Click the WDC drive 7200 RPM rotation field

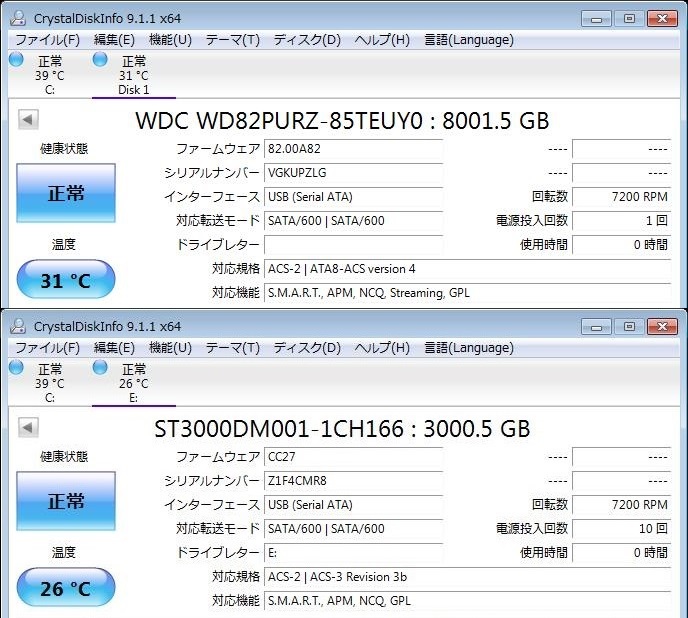click(x=622, y=197)
